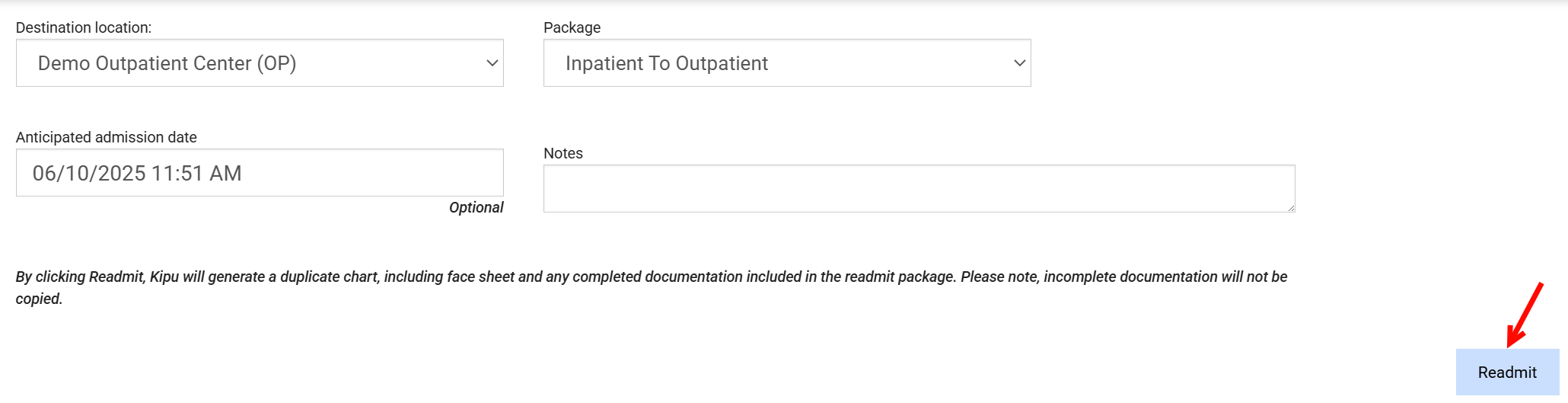Click the red arrow pointing to Readmit
The width and height of the screenshot is (1568, 403).
pyautogui.click(x=1524, y=315)
